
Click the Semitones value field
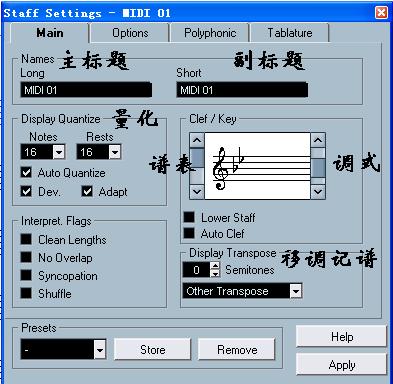pyautogui.click(x=197, y=270)
